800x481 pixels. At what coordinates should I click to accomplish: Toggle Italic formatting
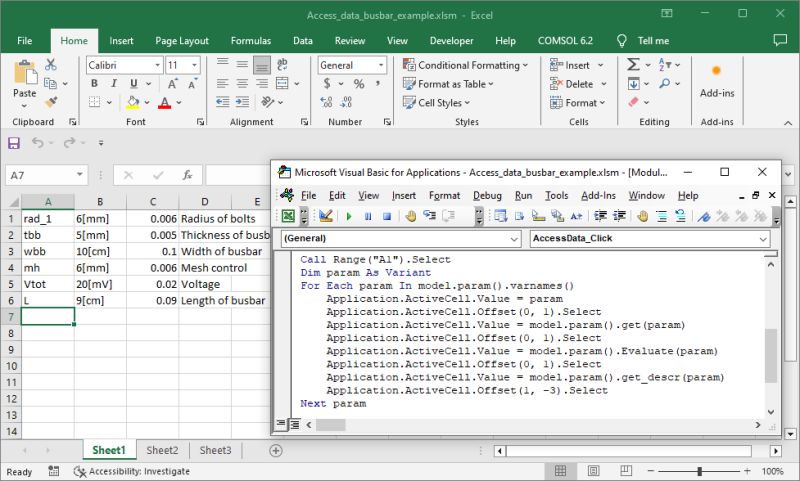(114, 84)
